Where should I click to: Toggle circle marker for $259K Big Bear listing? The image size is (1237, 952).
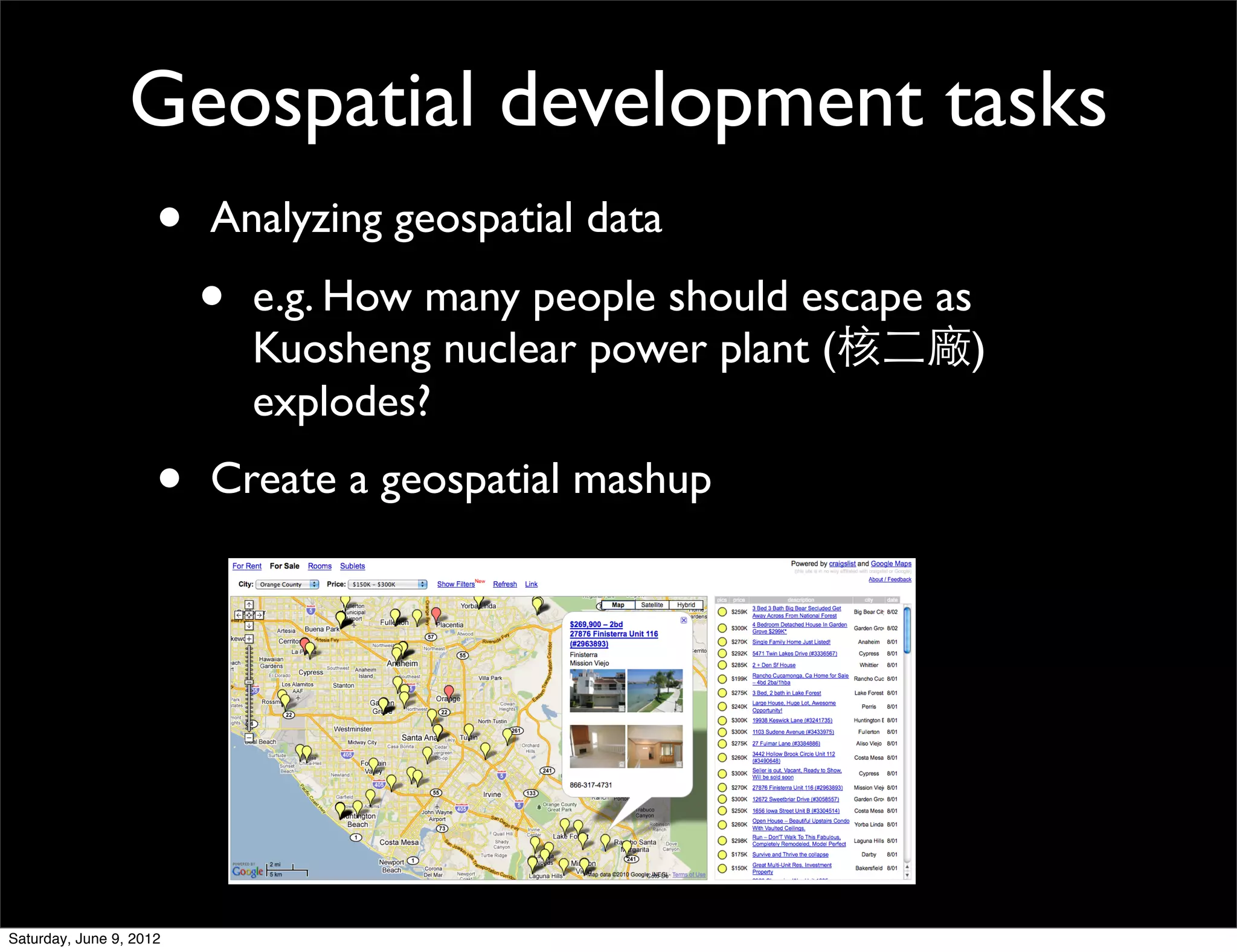pos(722,612)
